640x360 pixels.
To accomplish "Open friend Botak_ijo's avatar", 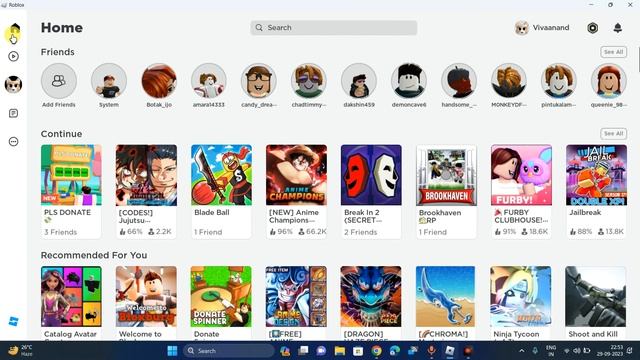I will click(159, 81).
